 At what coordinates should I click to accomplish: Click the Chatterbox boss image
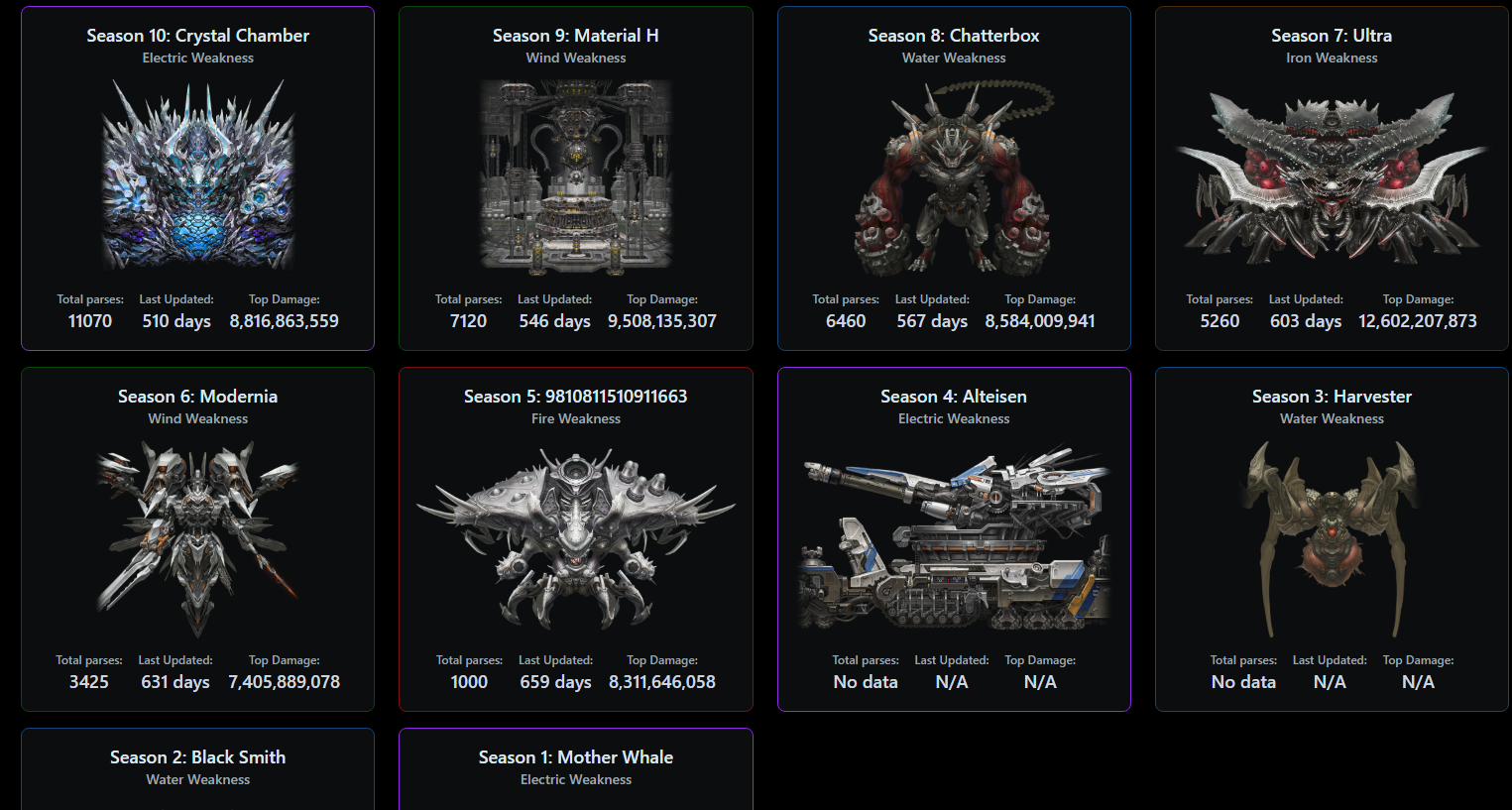click(954, 175)
